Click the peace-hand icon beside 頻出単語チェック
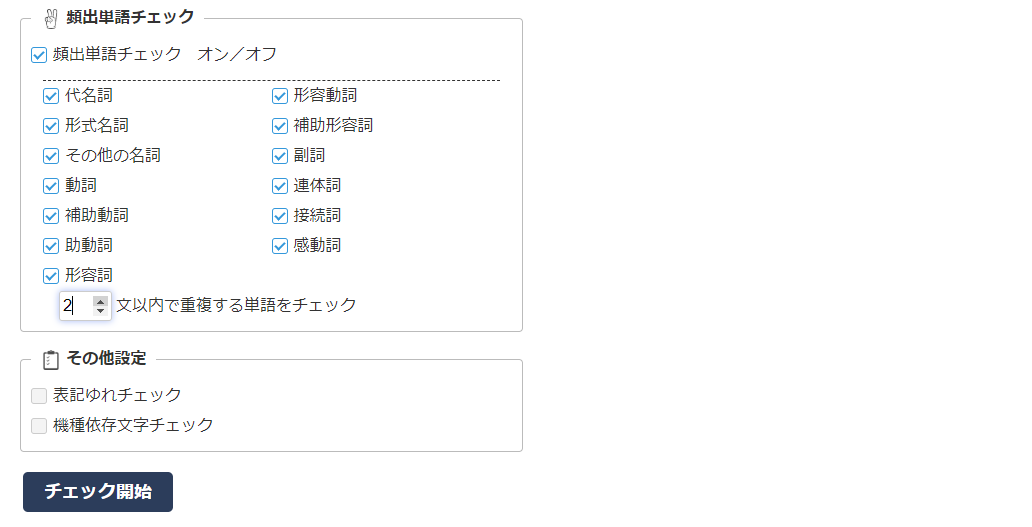Screen dimensions: 1032x527 pos(52,17)
